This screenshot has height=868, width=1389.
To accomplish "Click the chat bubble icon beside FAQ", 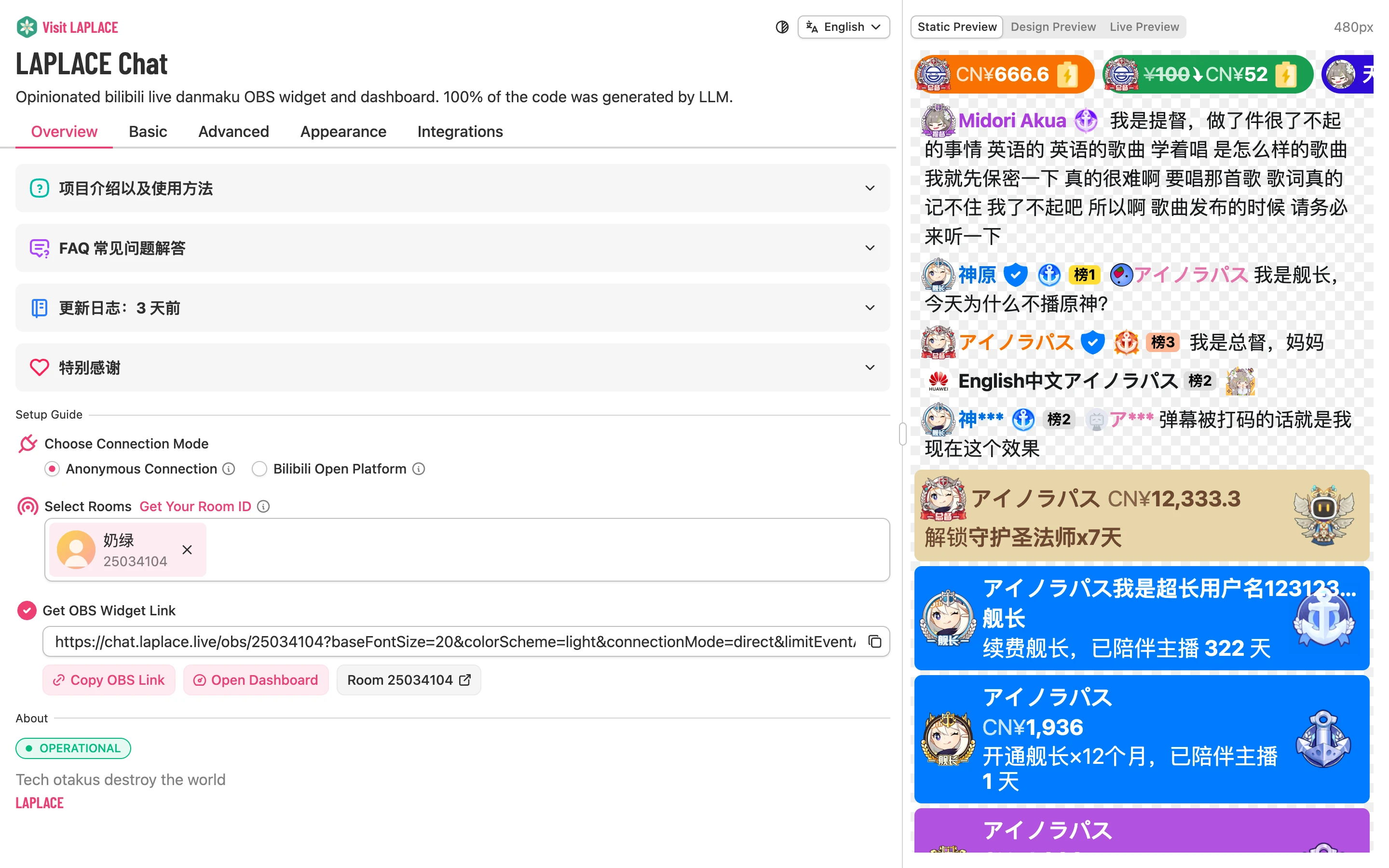I will [39, 248].
